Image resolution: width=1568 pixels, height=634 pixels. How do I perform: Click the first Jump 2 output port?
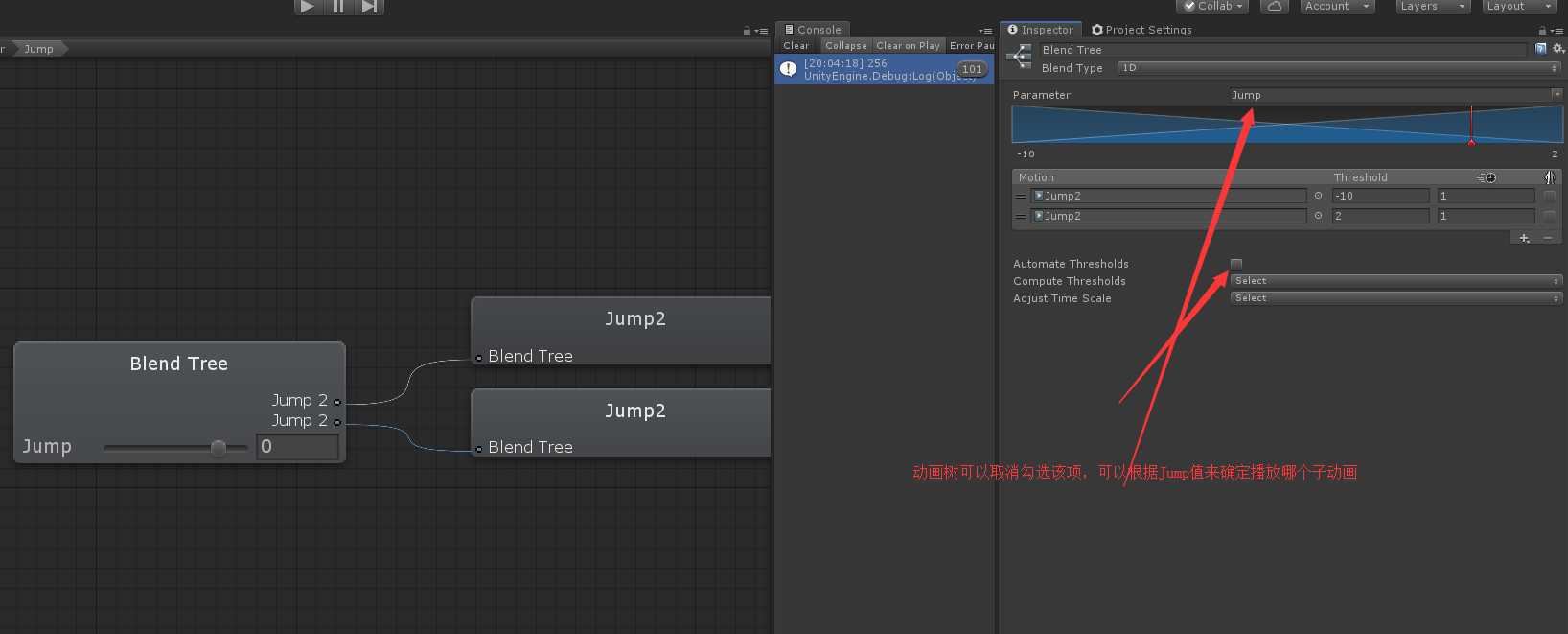pyautogui.click(x=337, y=402)
